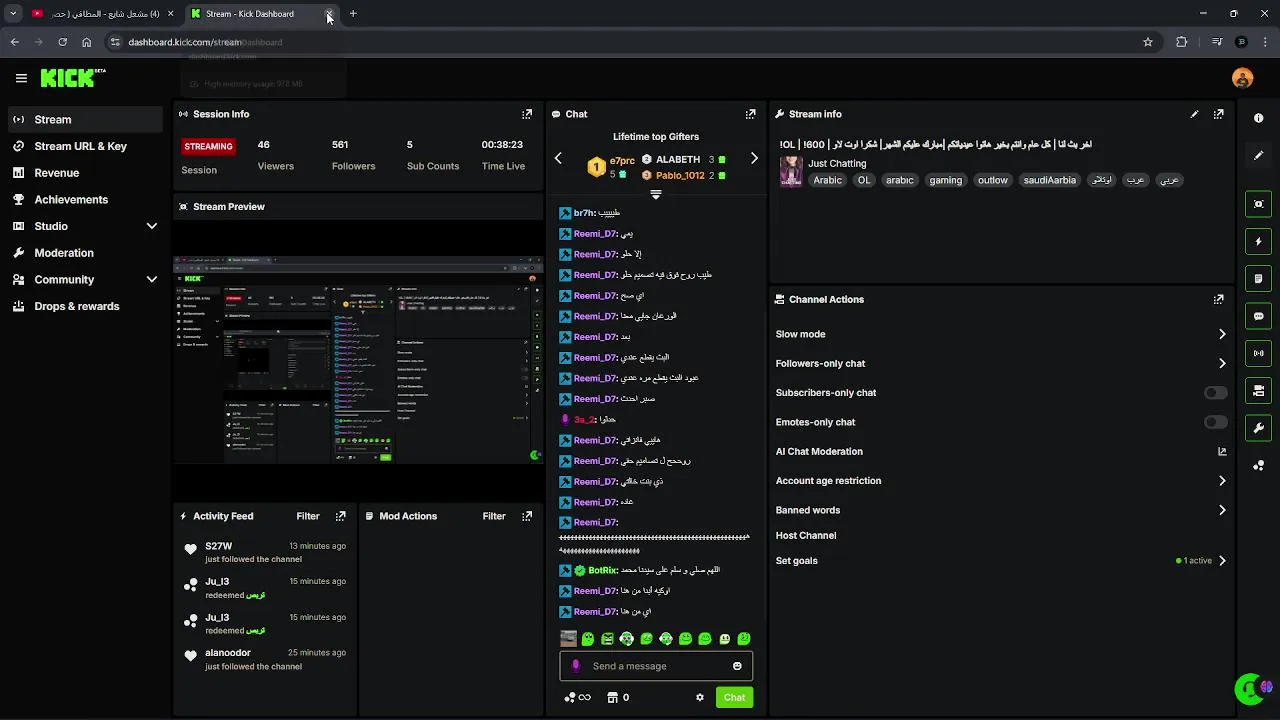Open chat settings gear icon

(x=700, y=697)
